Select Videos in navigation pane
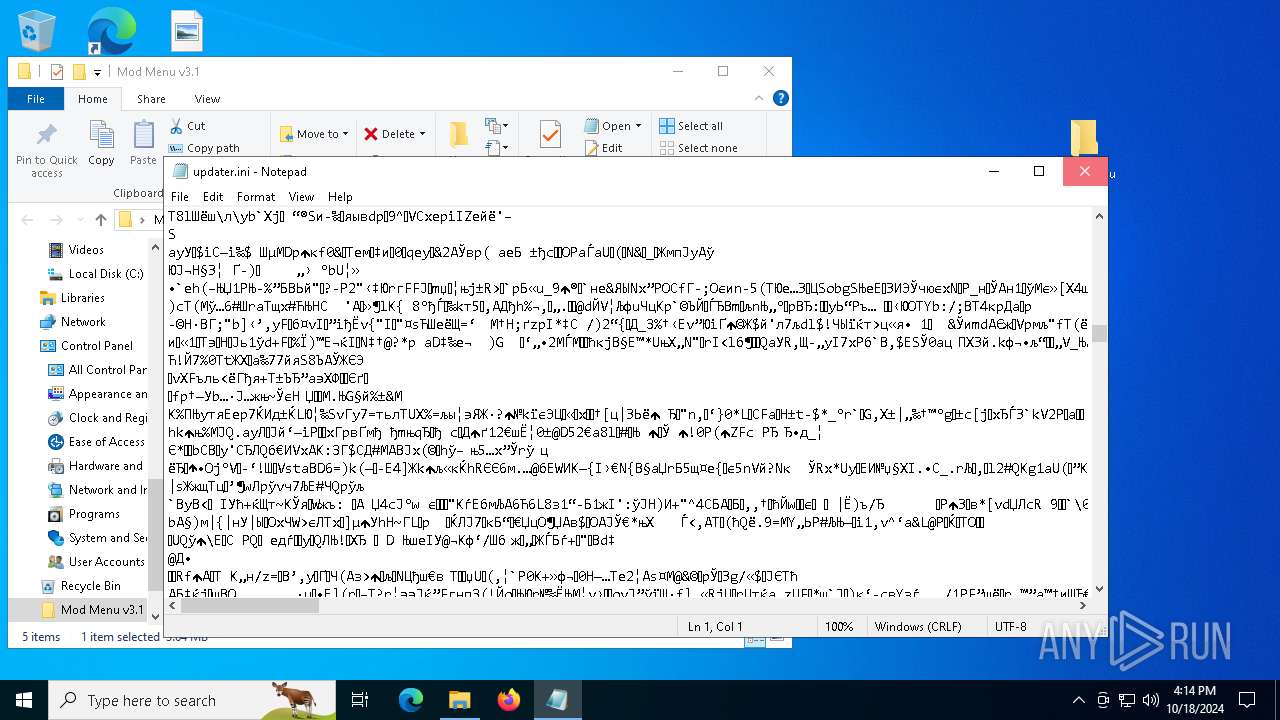The width and height of the screenshot is (1280, 720). [x=86, y=250]
